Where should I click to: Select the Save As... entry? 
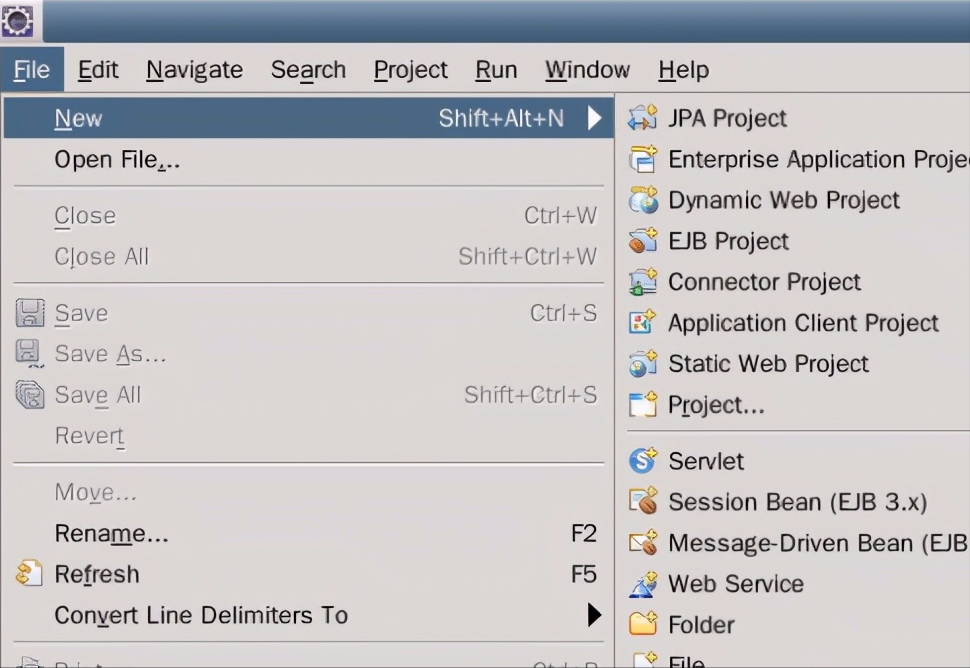[308, 354]
